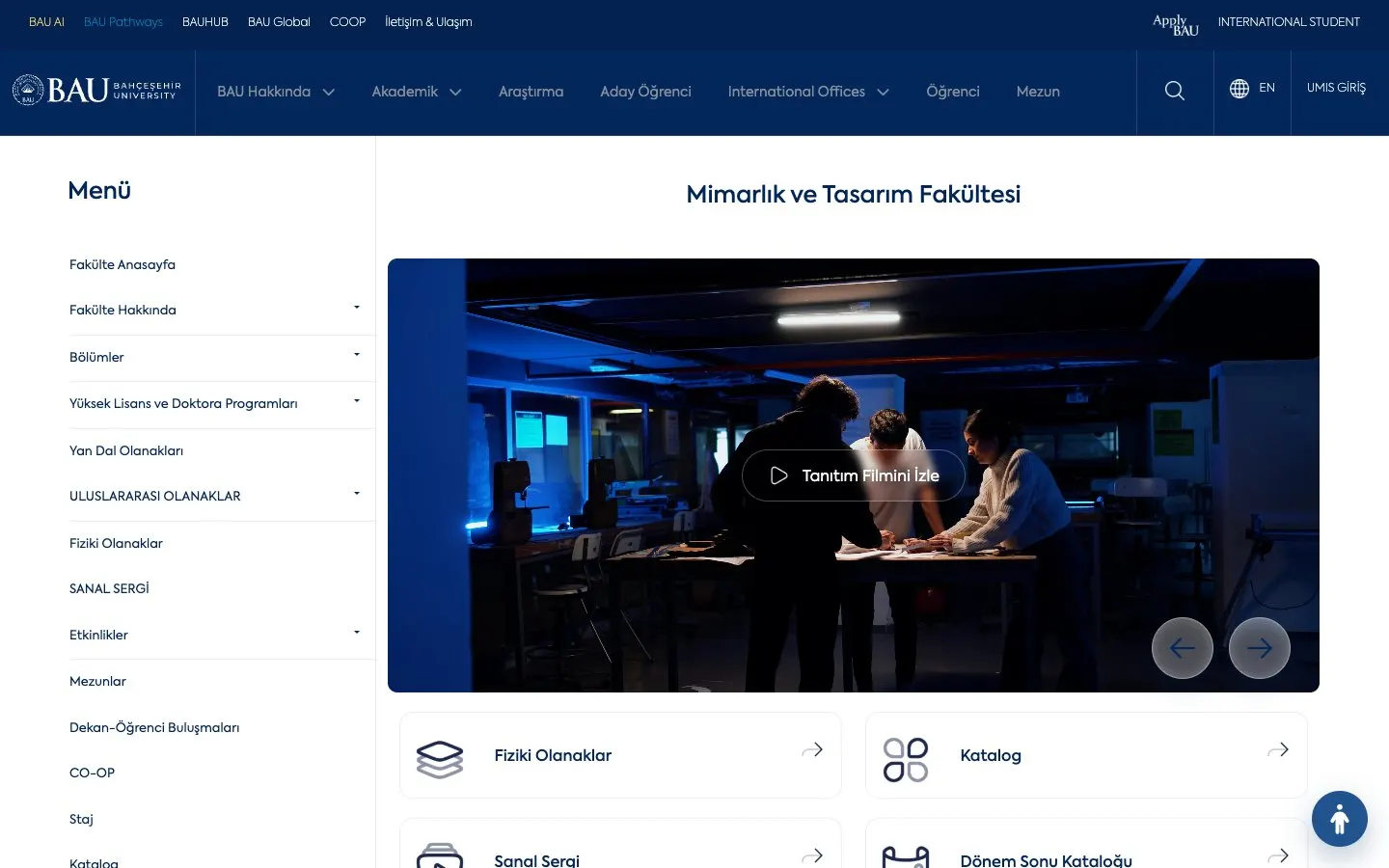Click BAU AI in top bar
Screen dimensions: 1389x868
pos(46,22)
